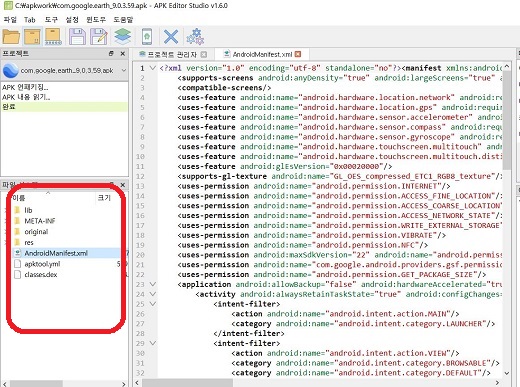The image size is (520, 387).
Task: Click the Open APK folder icon
Action: click(x=11, y=36)
